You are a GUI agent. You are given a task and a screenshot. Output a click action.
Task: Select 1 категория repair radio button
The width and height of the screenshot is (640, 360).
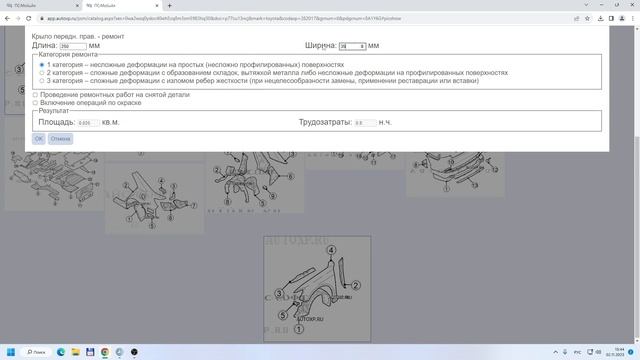[42, 65]
